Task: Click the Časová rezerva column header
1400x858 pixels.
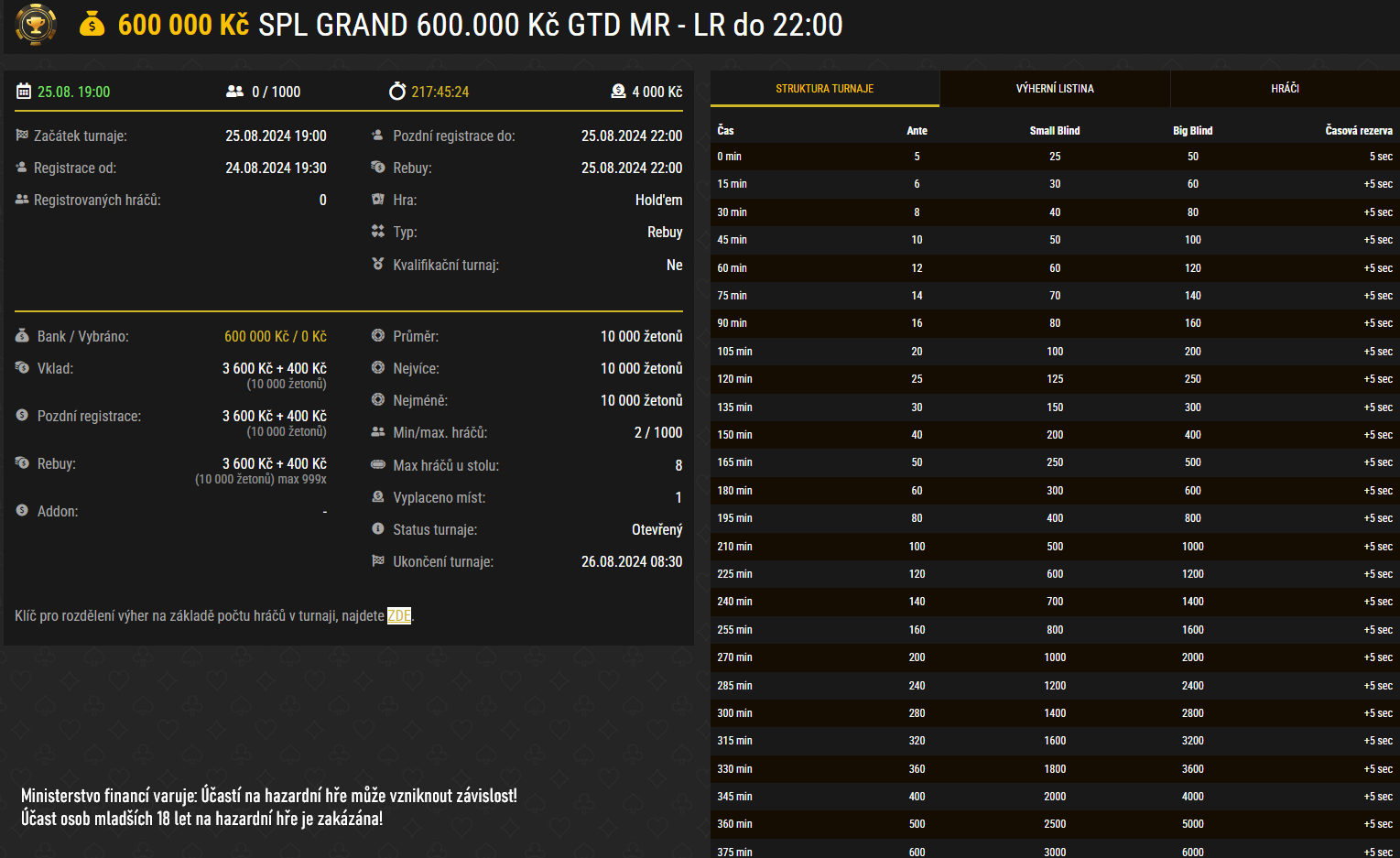Action: click(1358, 131)
